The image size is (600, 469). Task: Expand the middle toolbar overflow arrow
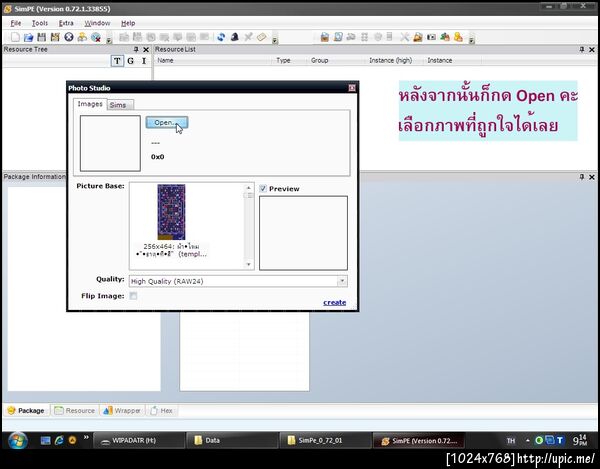(275, 40)
